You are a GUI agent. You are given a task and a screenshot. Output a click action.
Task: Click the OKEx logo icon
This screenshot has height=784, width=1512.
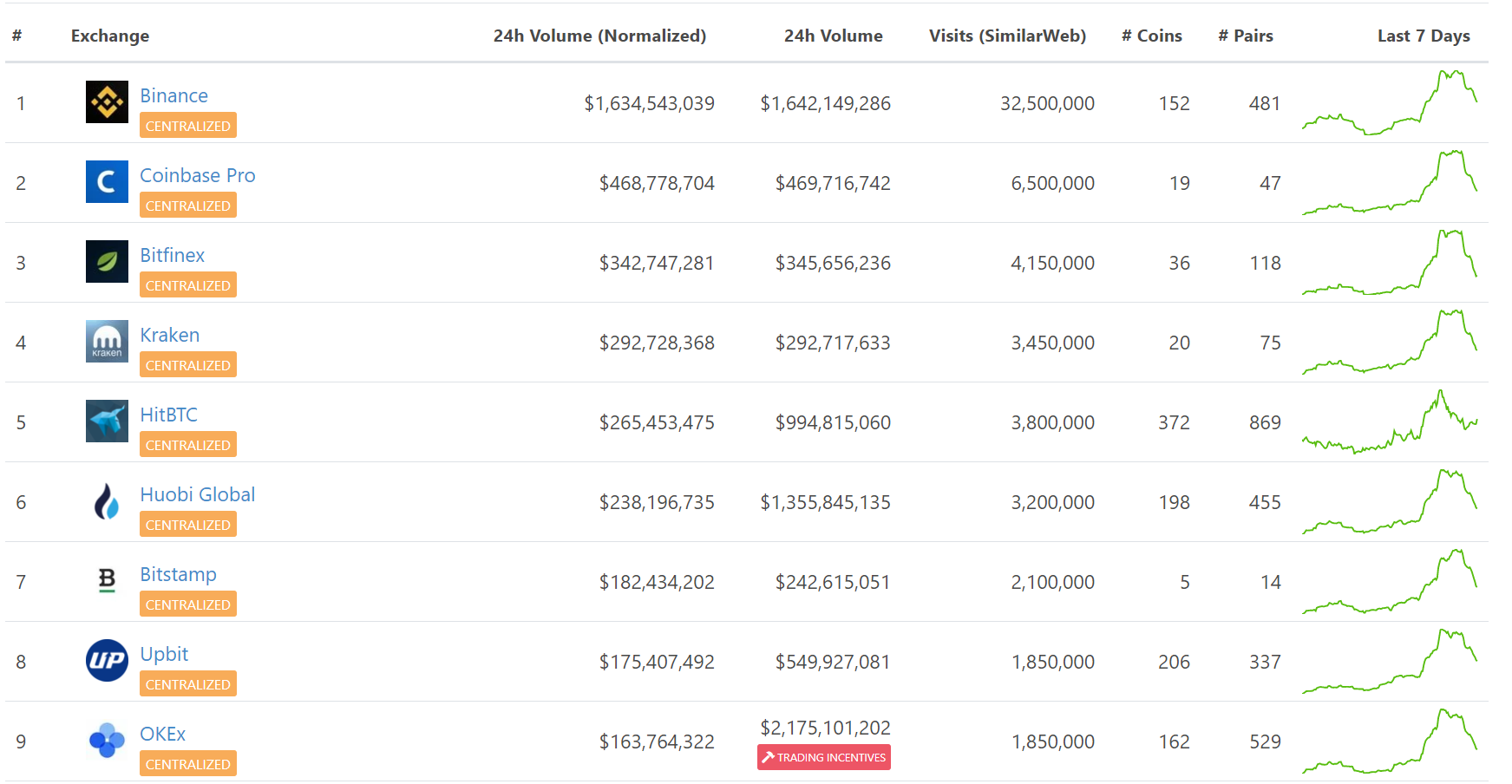coord(107,741)
